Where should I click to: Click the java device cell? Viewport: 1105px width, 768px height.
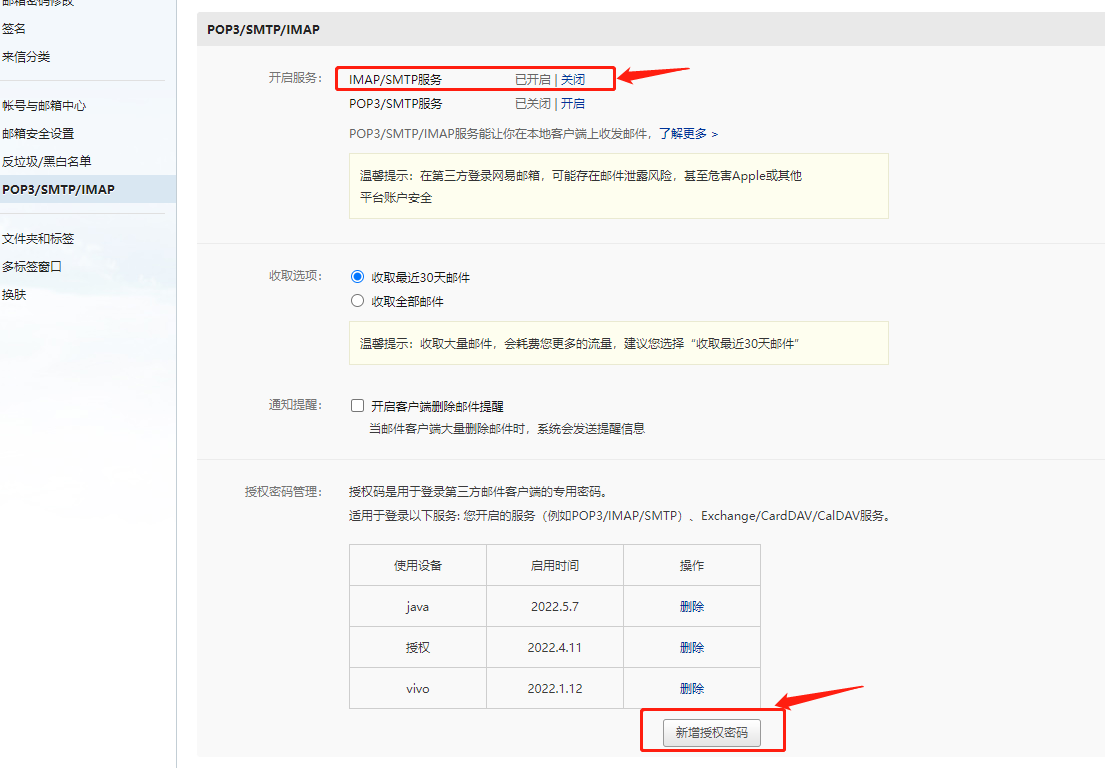[x=417, y=607]
